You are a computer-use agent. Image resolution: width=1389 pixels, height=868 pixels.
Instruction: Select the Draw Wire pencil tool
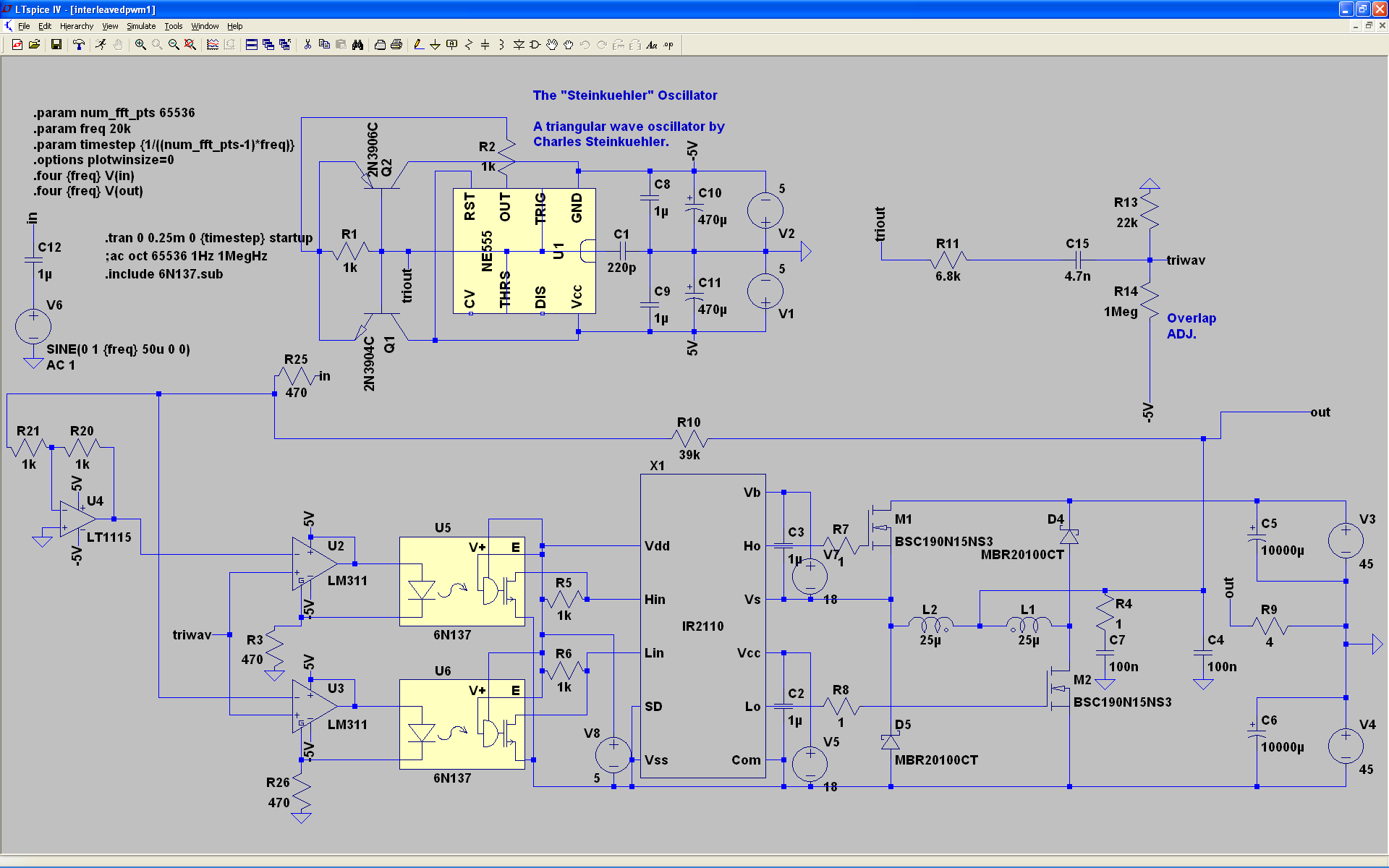click(419, 45)
